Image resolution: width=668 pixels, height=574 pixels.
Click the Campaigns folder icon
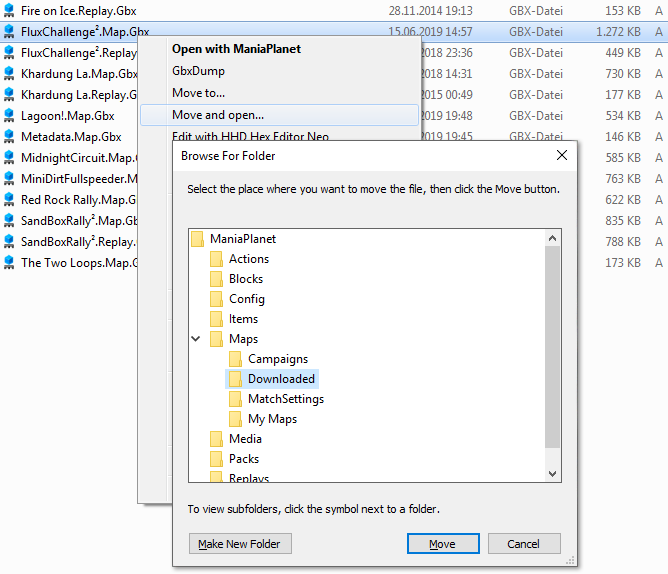click(235, 359)
